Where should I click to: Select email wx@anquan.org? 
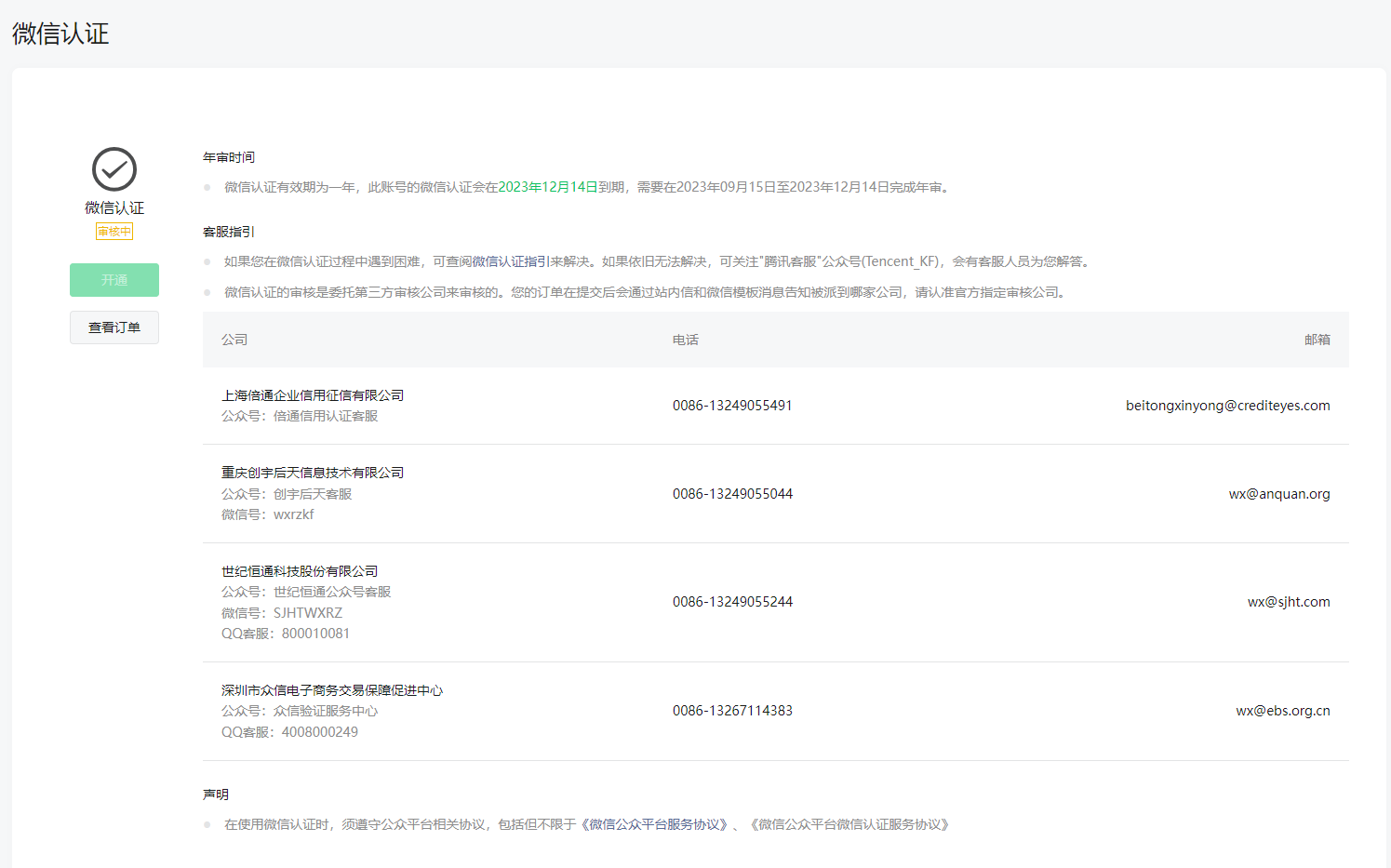pos(1279,494)
